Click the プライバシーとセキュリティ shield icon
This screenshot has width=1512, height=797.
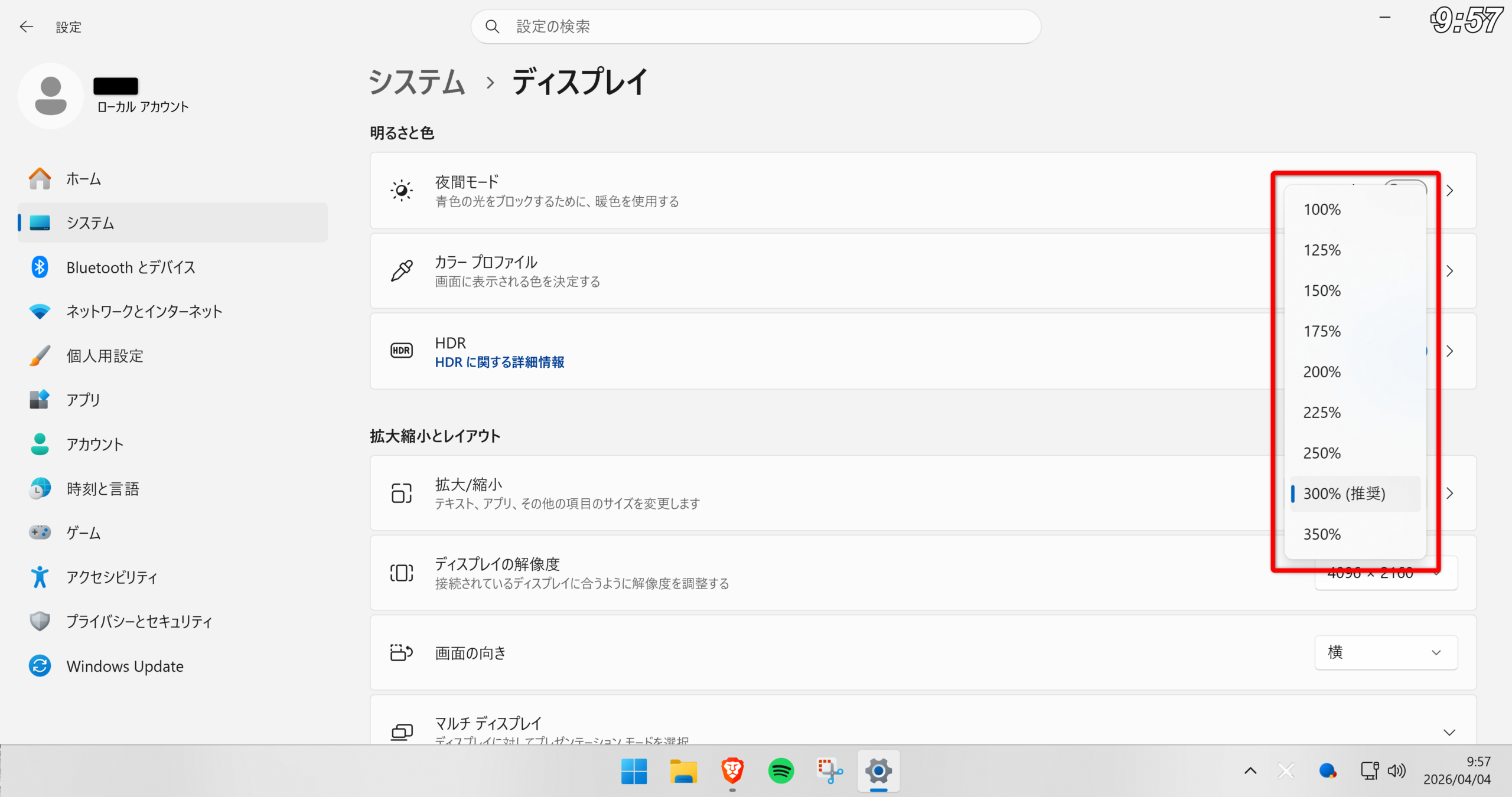tap(40, 621)
